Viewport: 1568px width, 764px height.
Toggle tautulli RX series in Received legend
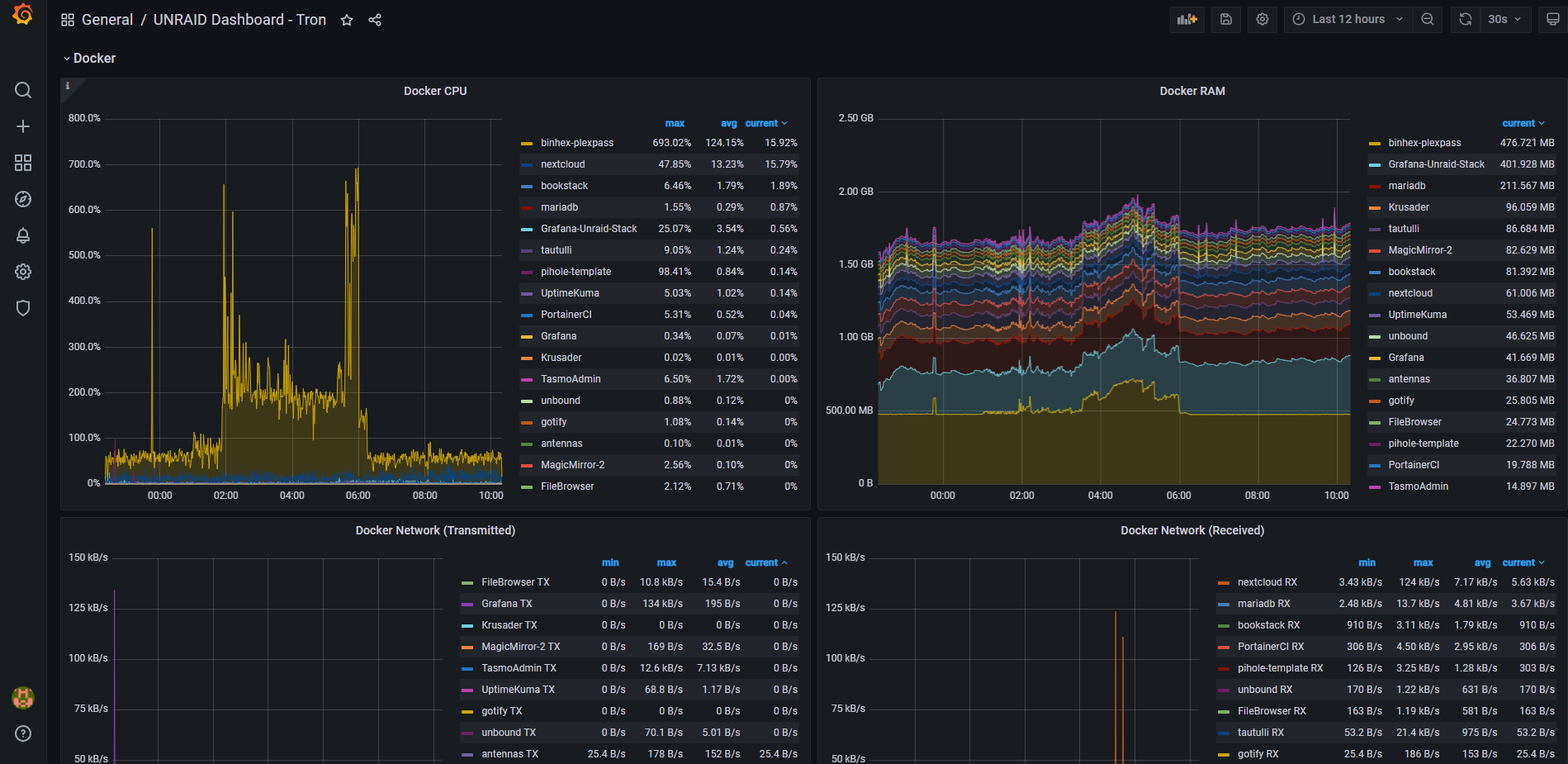pyautogui.click(x=1261, y=733)
